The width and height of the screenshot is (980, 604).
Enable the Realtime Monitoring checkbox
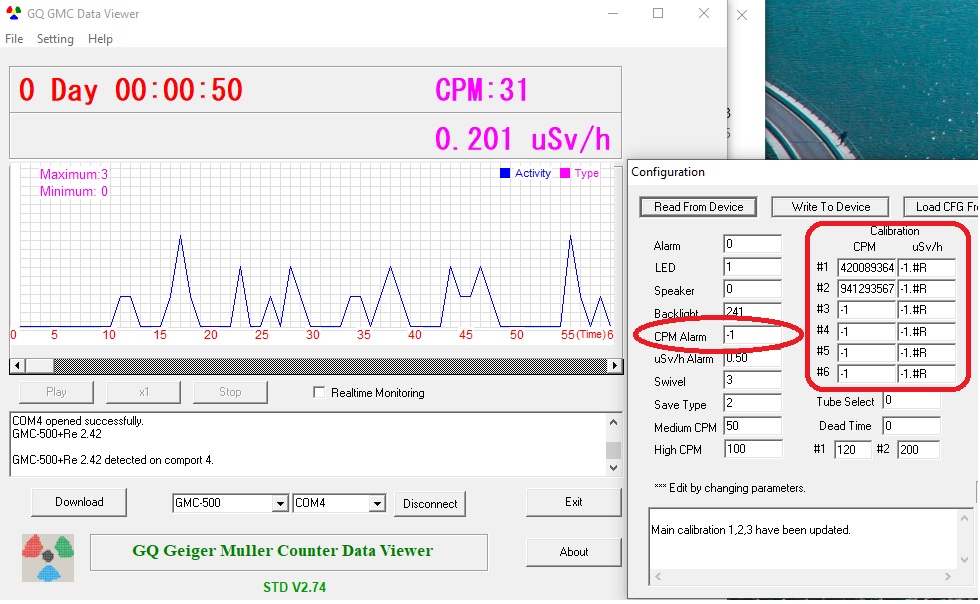coord(320,393)
